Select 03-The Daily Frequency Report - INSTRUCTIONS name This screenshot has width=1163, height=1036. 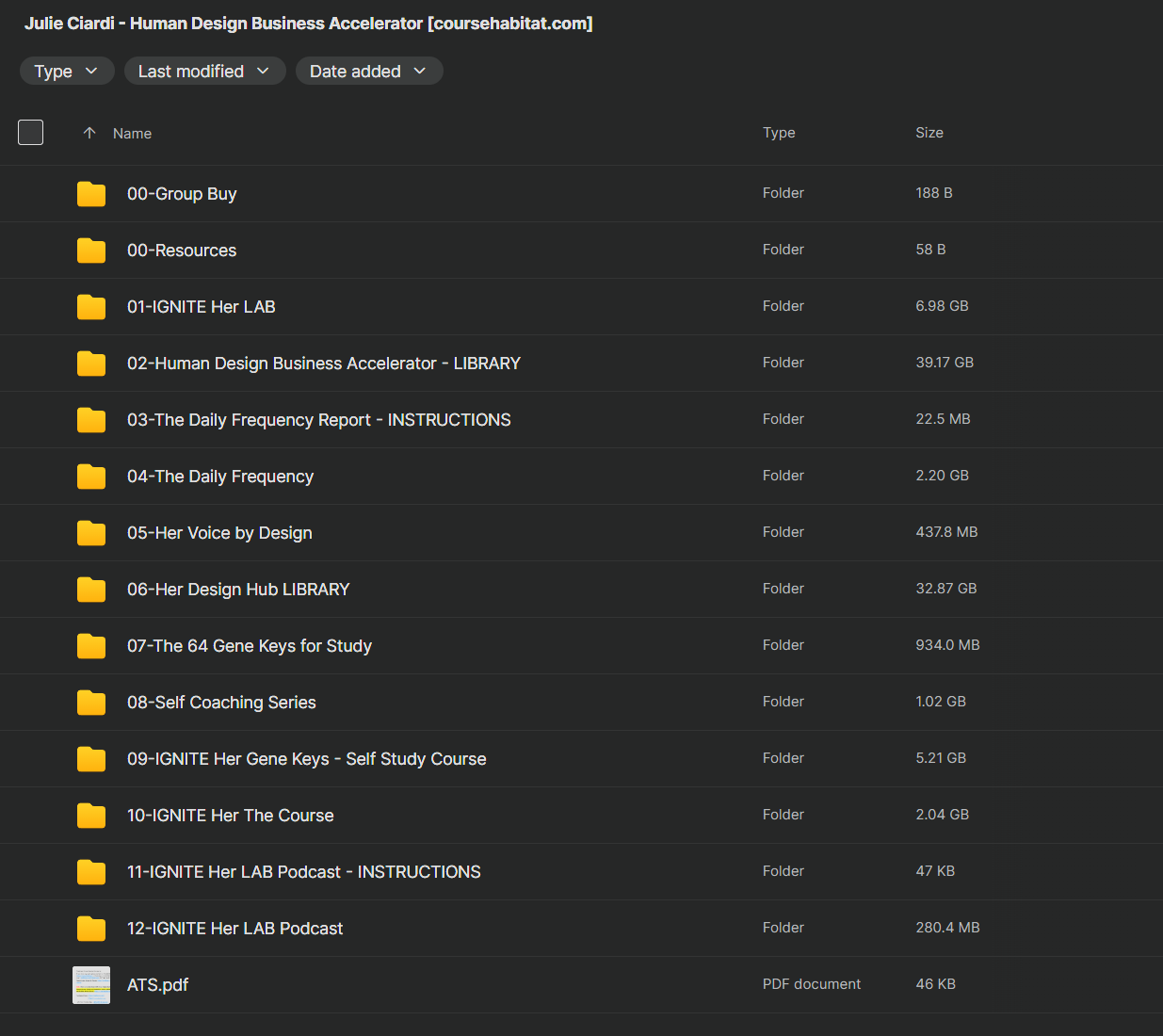point(319,420)
